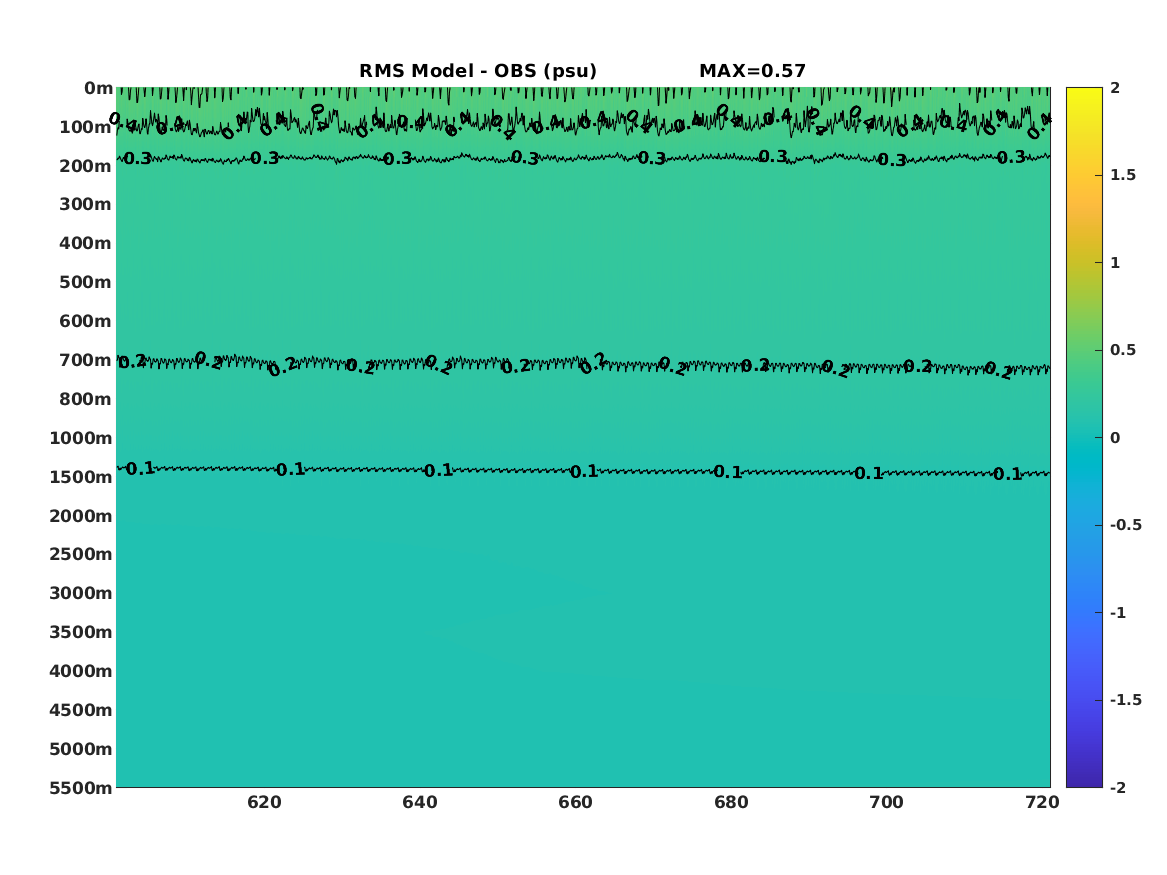This screenshot has width=1167, height=875.
Task: Select the colorbar tick label "0"
Action: click(1115, 438)
